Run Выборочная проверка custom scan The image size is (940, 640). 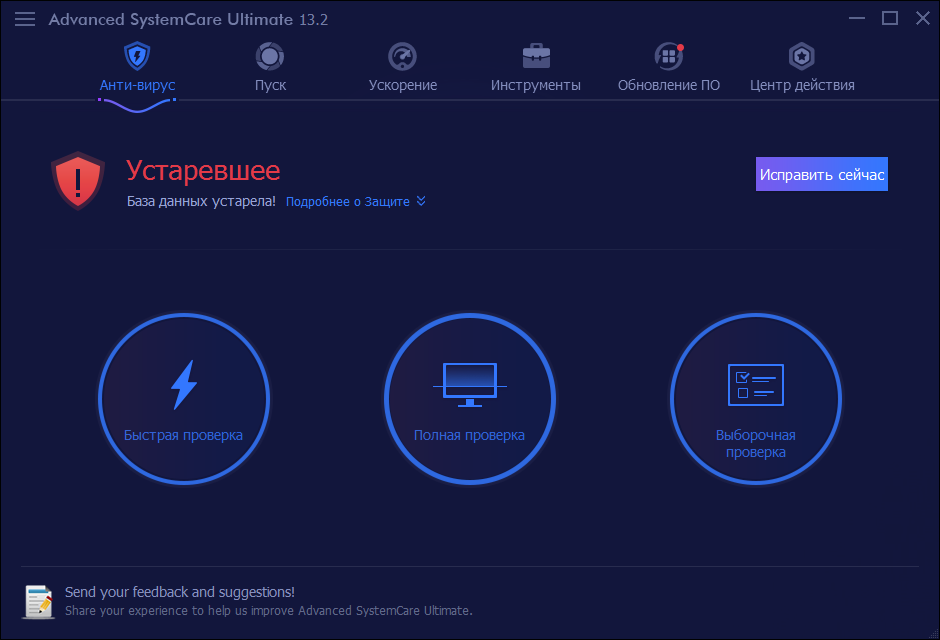(x=755, y=398)
